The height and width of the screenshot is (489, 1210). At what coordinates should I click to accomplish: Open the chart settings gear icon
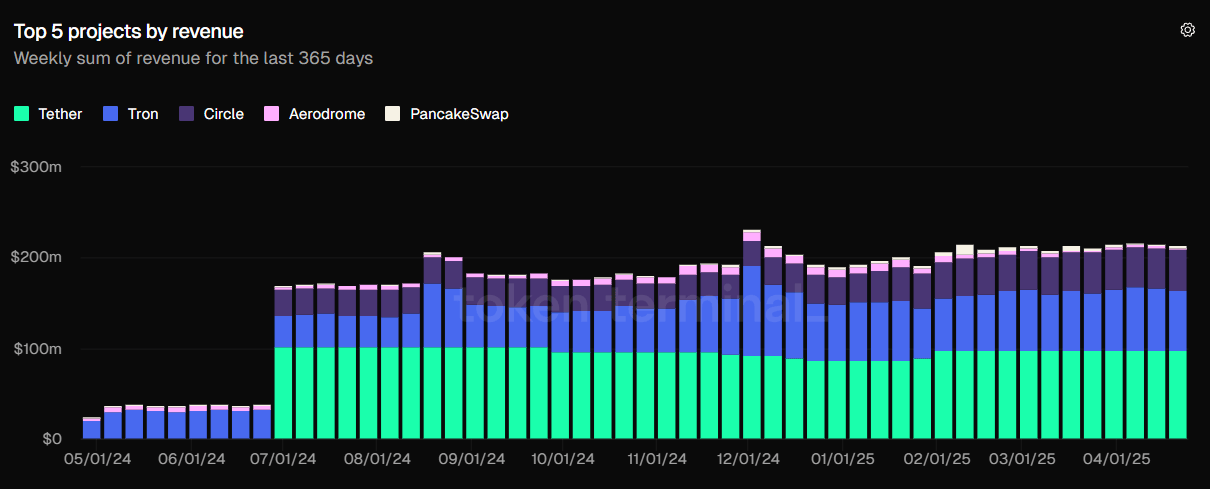(1187, 30)
